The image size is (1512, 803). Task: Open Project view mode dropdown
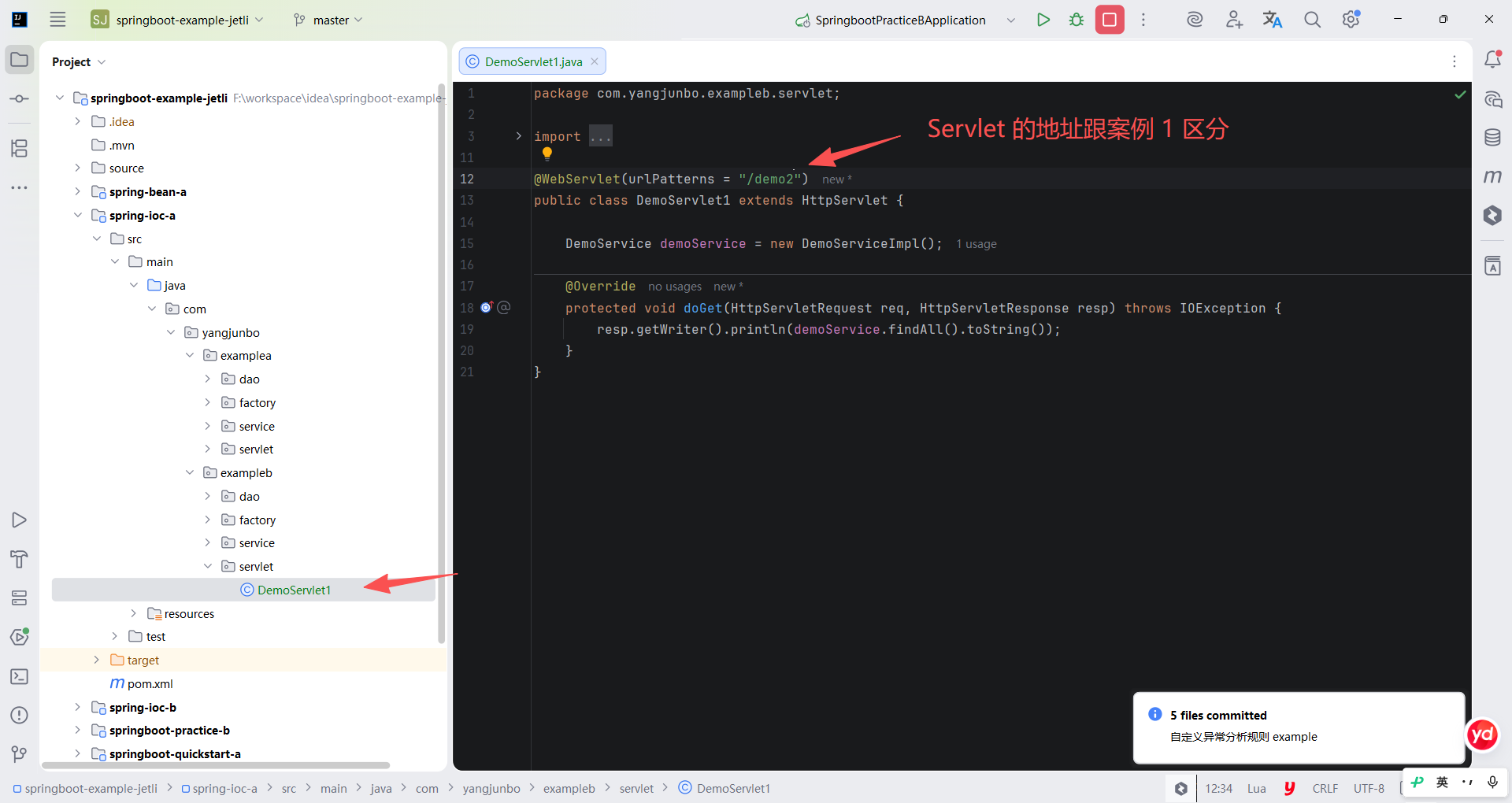pyautogui.click(x=79, y=61)
